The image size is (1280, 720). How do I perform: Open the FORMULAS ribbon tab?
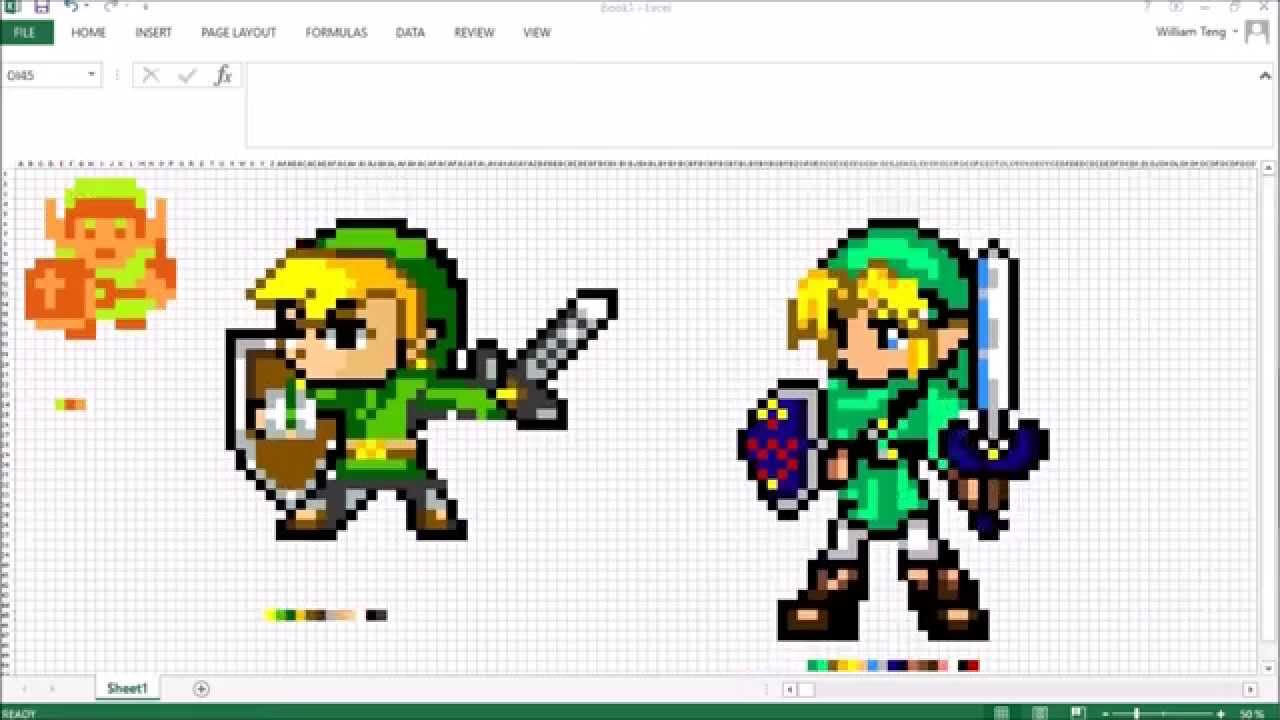pyautogui.click(x=336, y=32)
